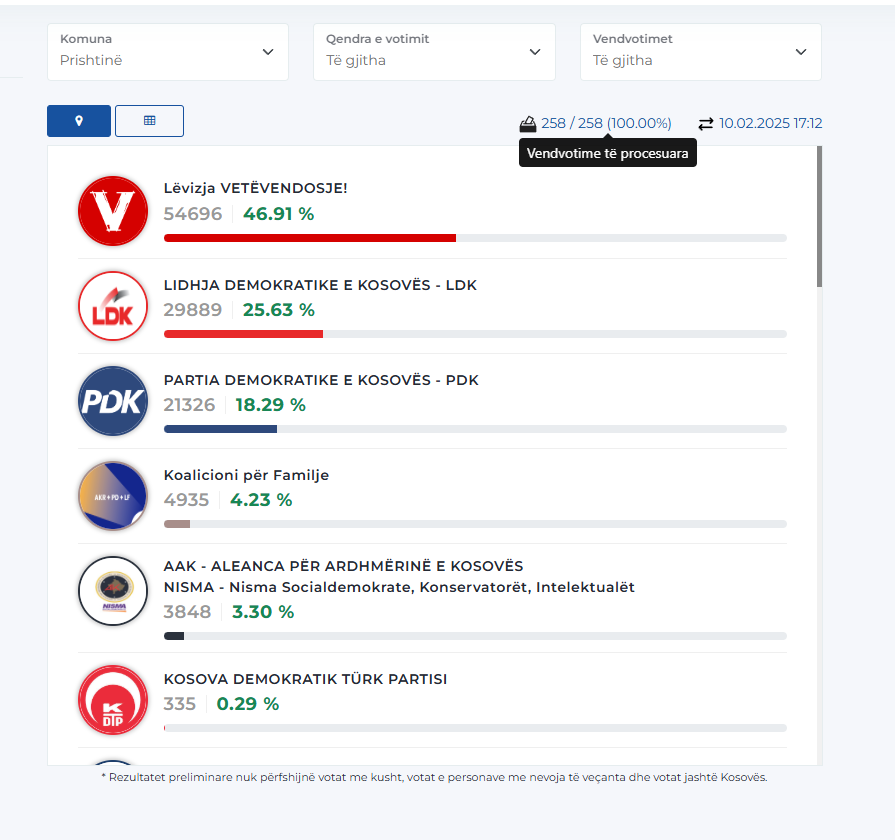This screenshot has height=840, width=895.
Task: Click the percentage 46.91 %
Action: (x=279, y=214)
